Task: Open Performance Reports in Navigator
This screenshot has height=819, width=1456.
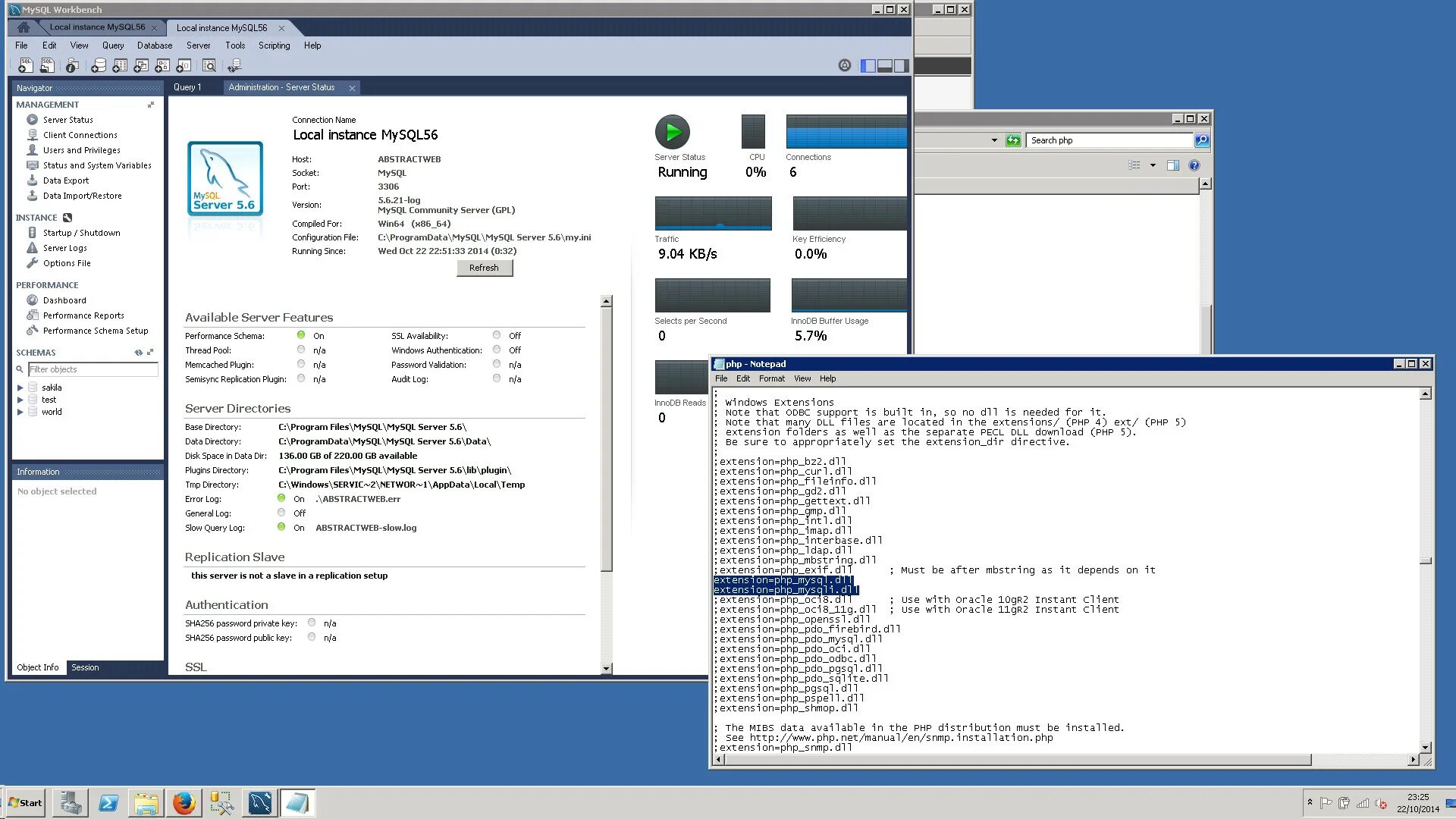Action: tap(83, 315)
